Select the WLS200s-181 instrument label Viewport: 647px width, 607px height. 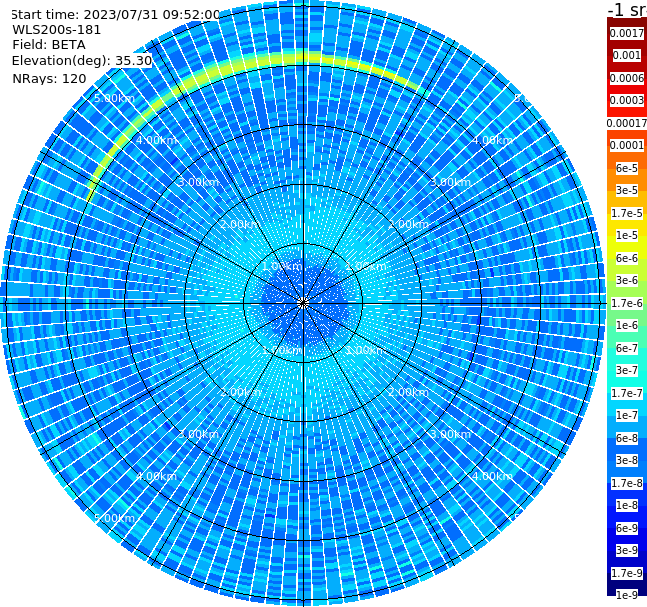click(57, 30)
